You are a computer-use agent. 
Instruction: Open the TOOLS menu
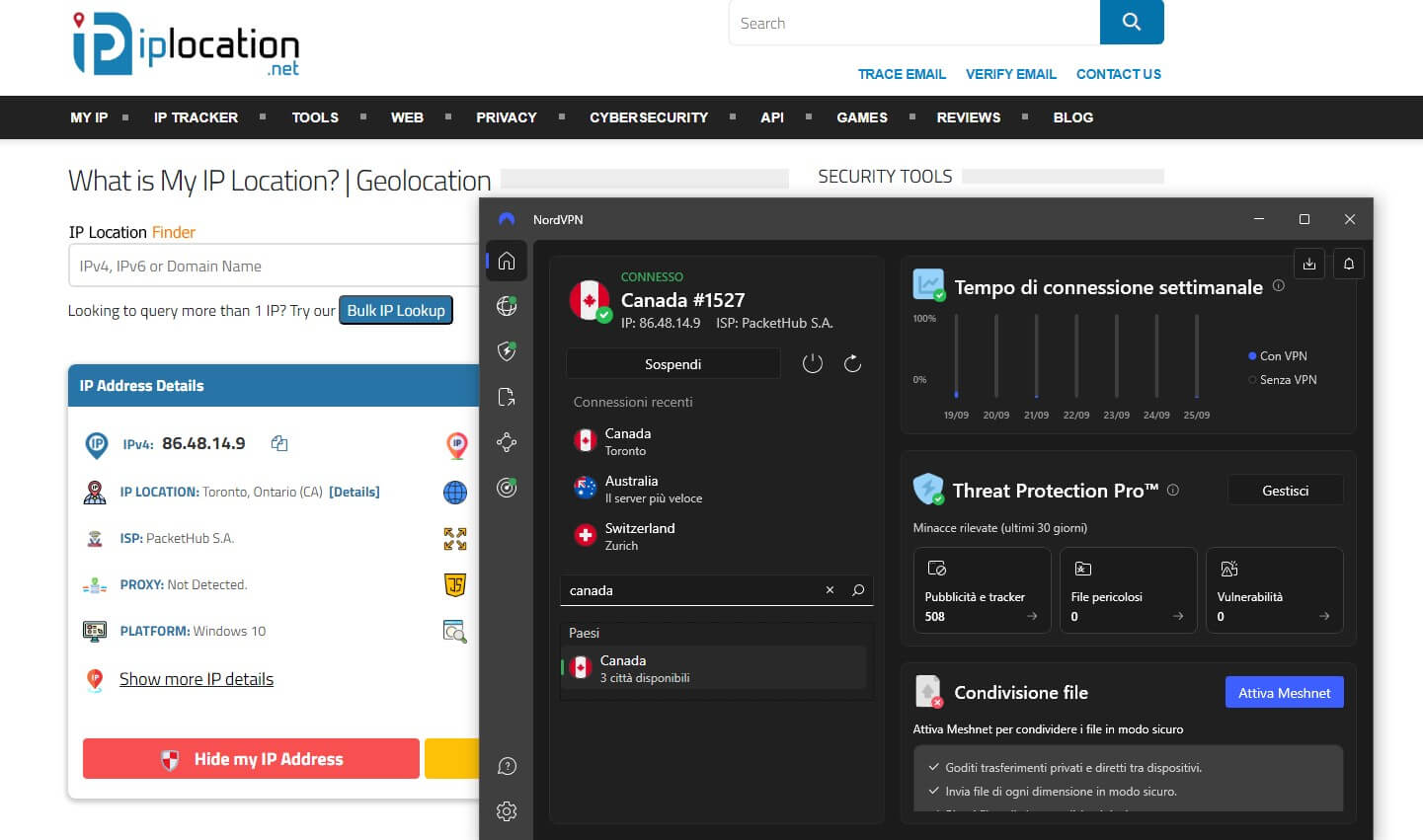315,117
